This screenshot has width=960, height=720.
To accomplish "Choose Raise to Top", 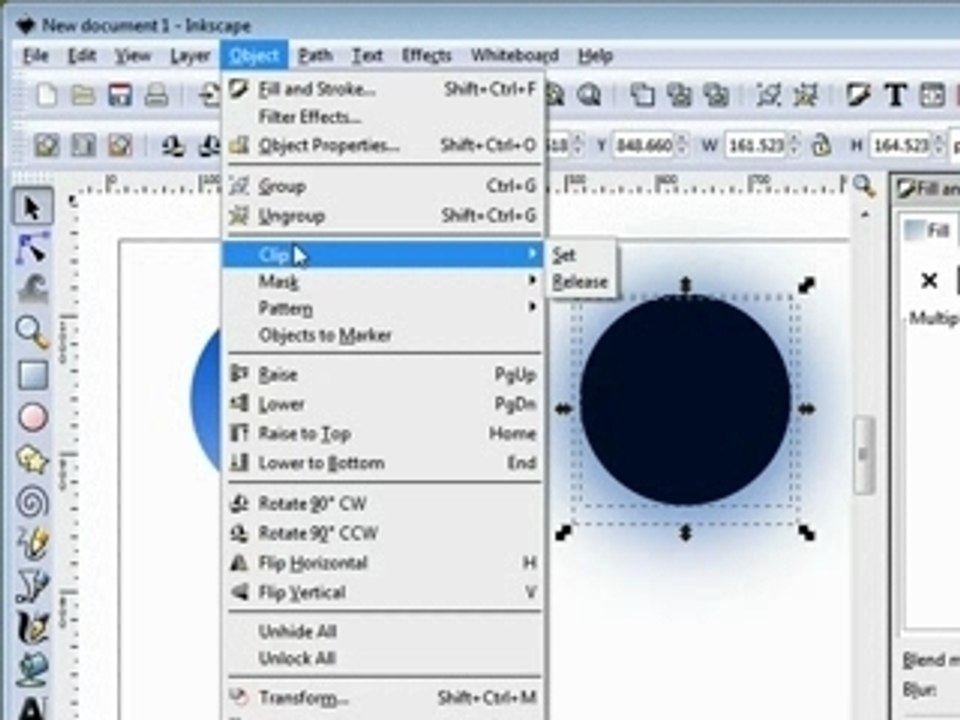I will click(383, 433).
